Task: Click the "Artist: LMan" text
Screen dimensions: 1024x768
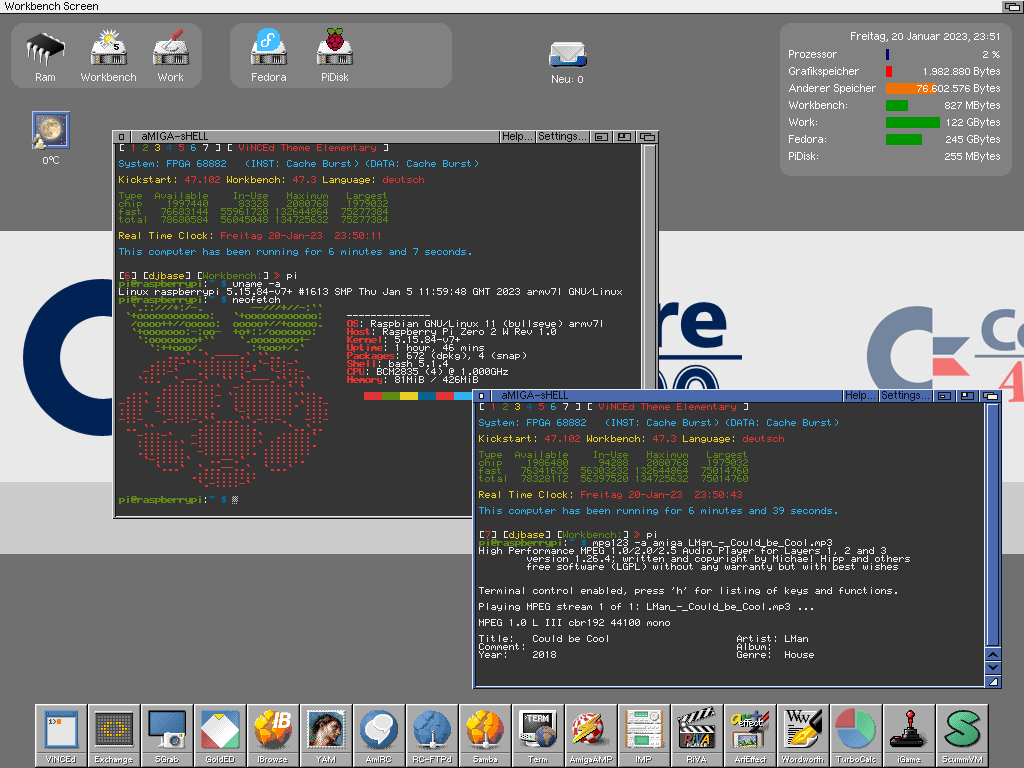Action: tap(772, 639)
